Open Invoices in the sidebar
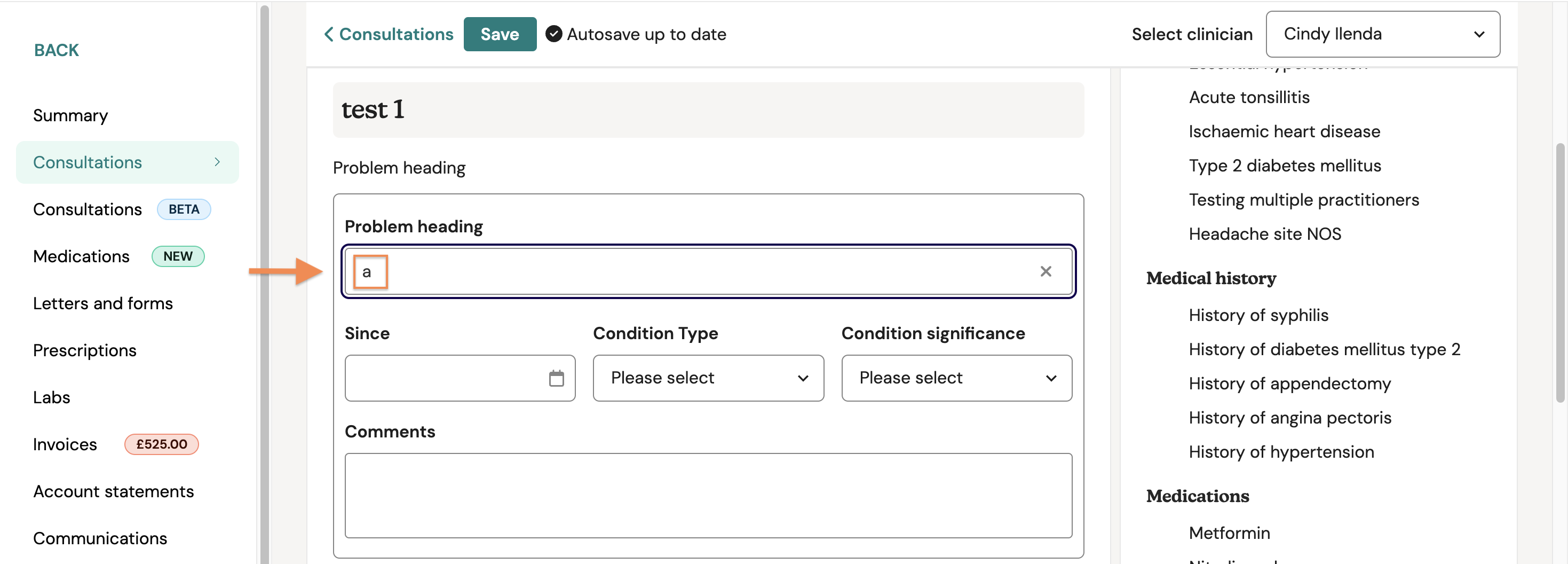The image size is (1568, 564). 65,444
